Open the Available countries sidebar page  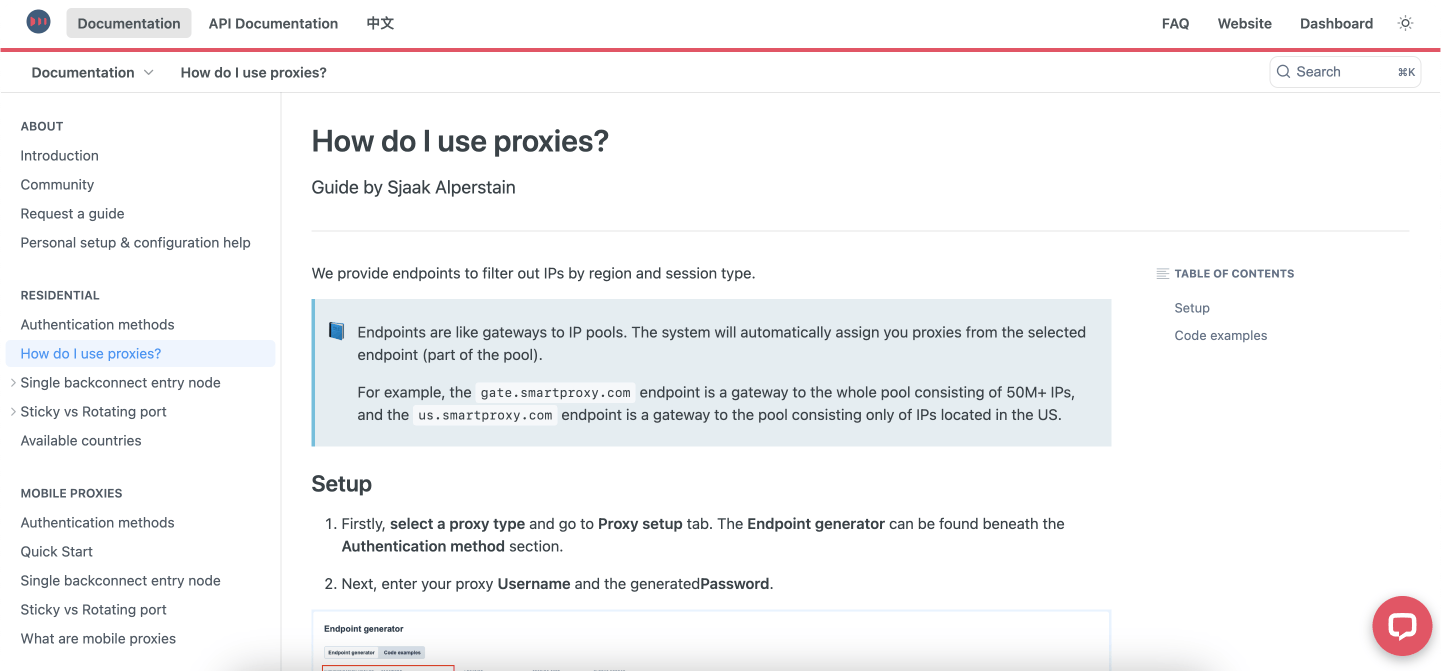(x=81, y=441)
